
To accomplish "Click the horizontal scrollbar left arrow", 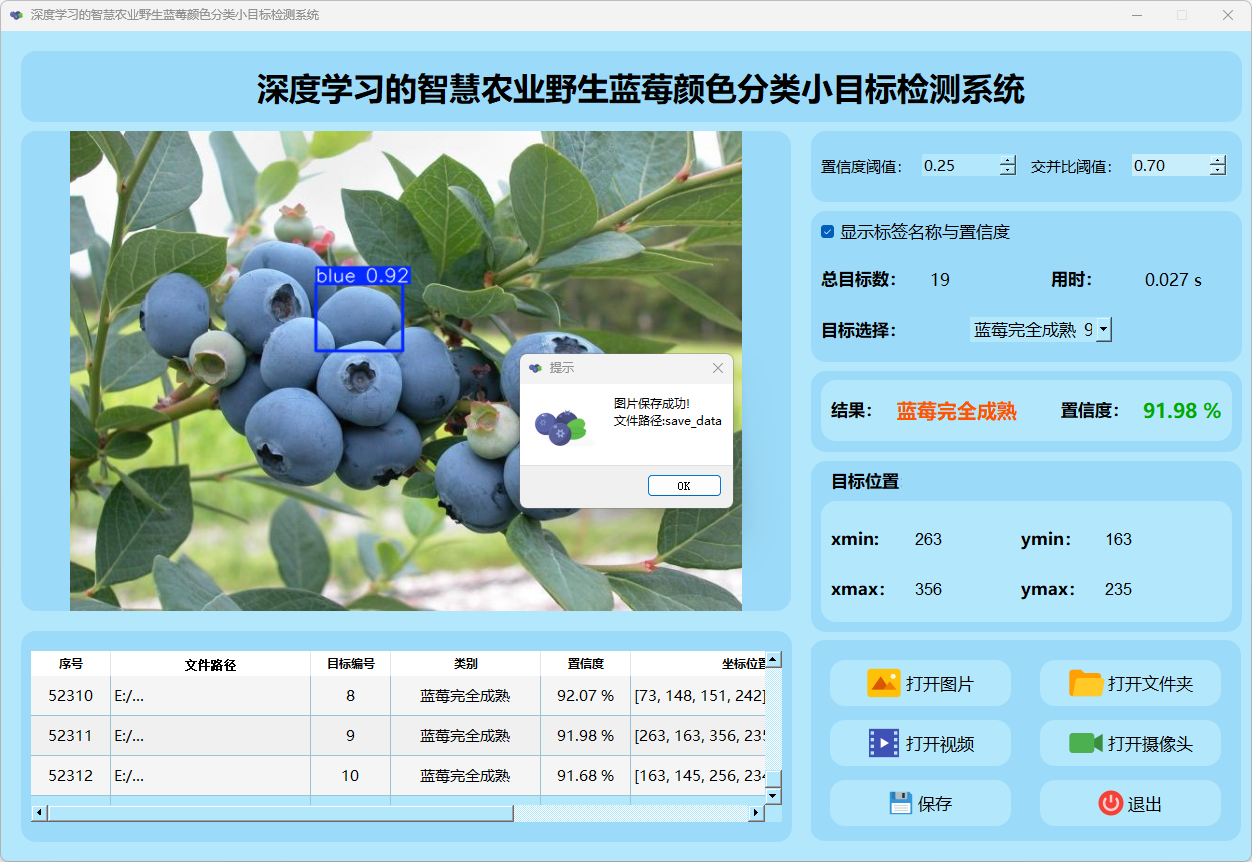I will [39, 813].
